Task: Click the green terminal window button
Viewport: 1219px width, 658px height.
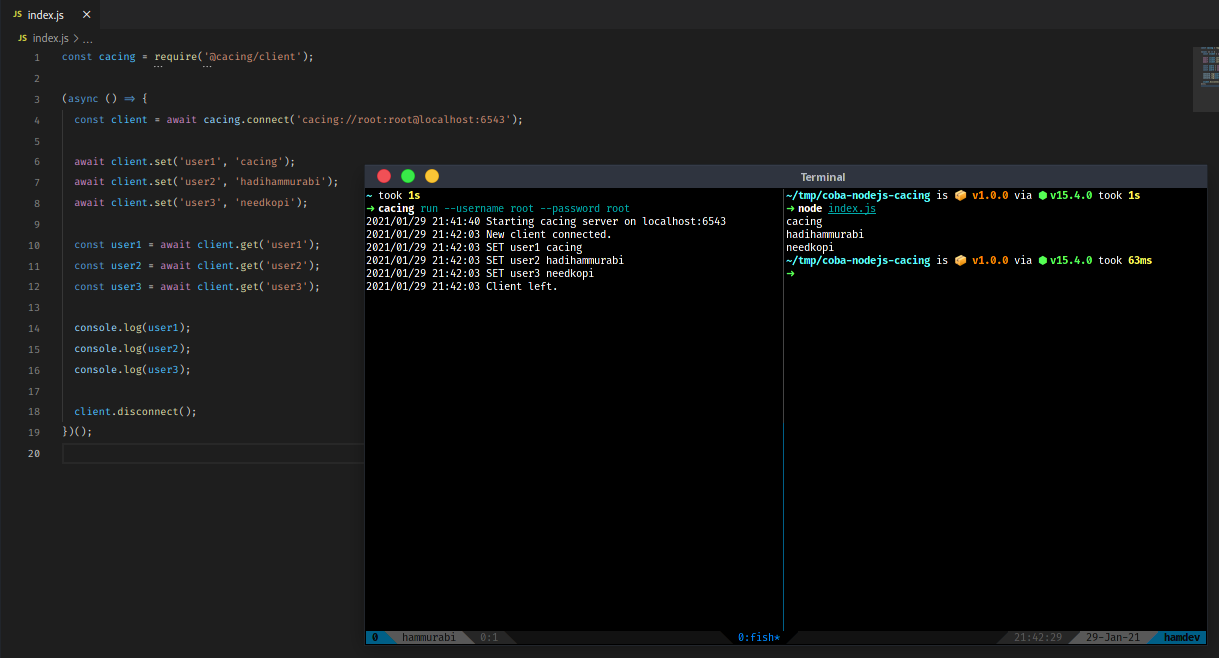Action: (408, 176)
